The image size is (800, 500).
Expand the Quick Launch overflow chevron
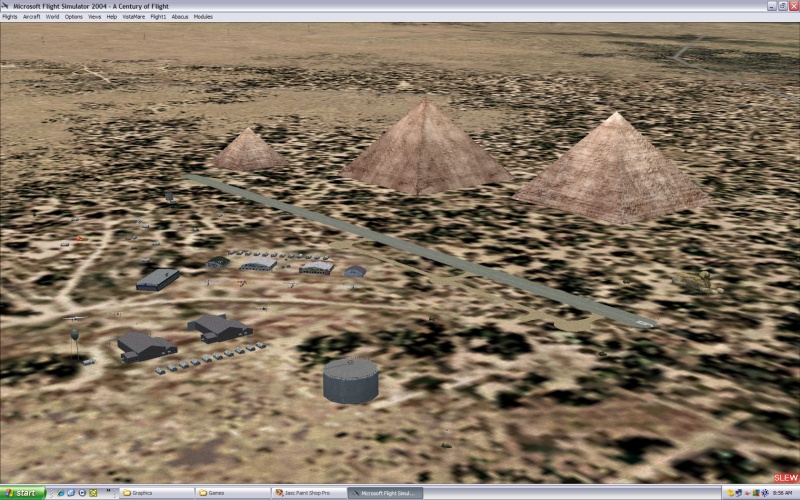(x=108, y=490)
